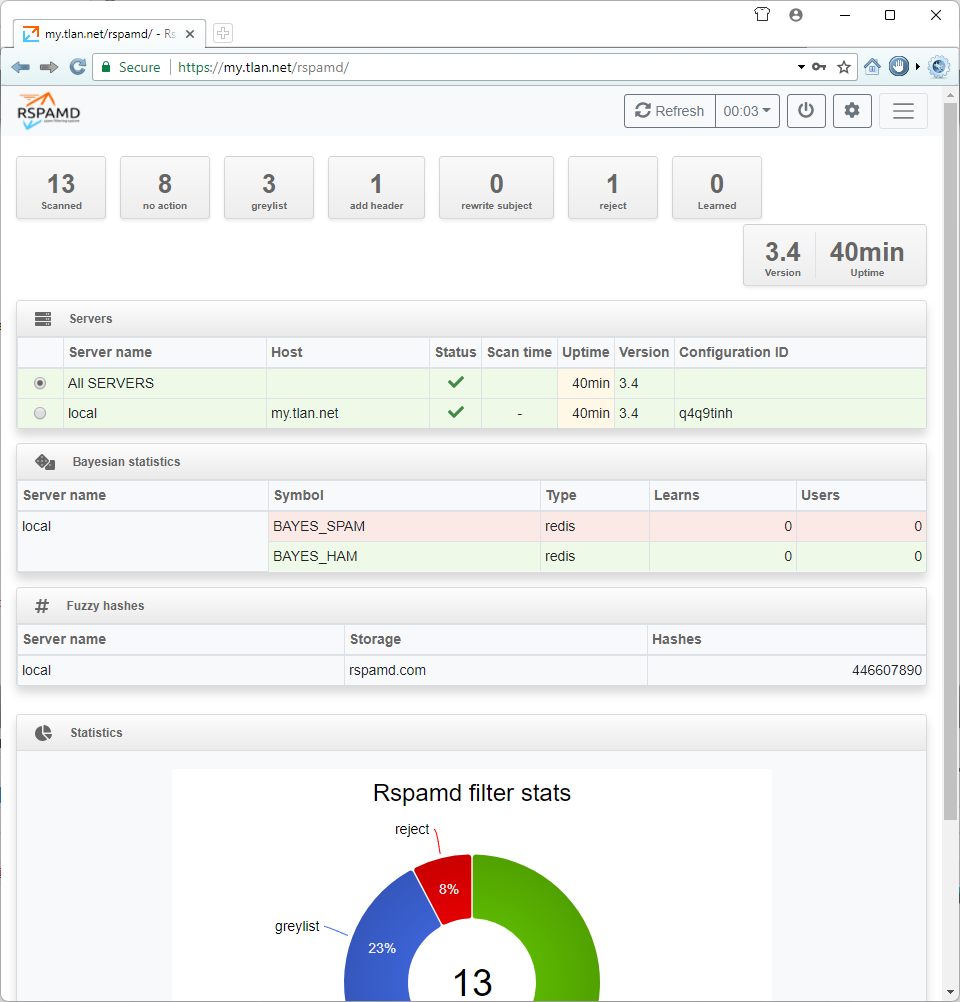The height and width of the screenshot is (1002, 960).
Task: Click the Statistics pie chart icon
Action: 43,733
